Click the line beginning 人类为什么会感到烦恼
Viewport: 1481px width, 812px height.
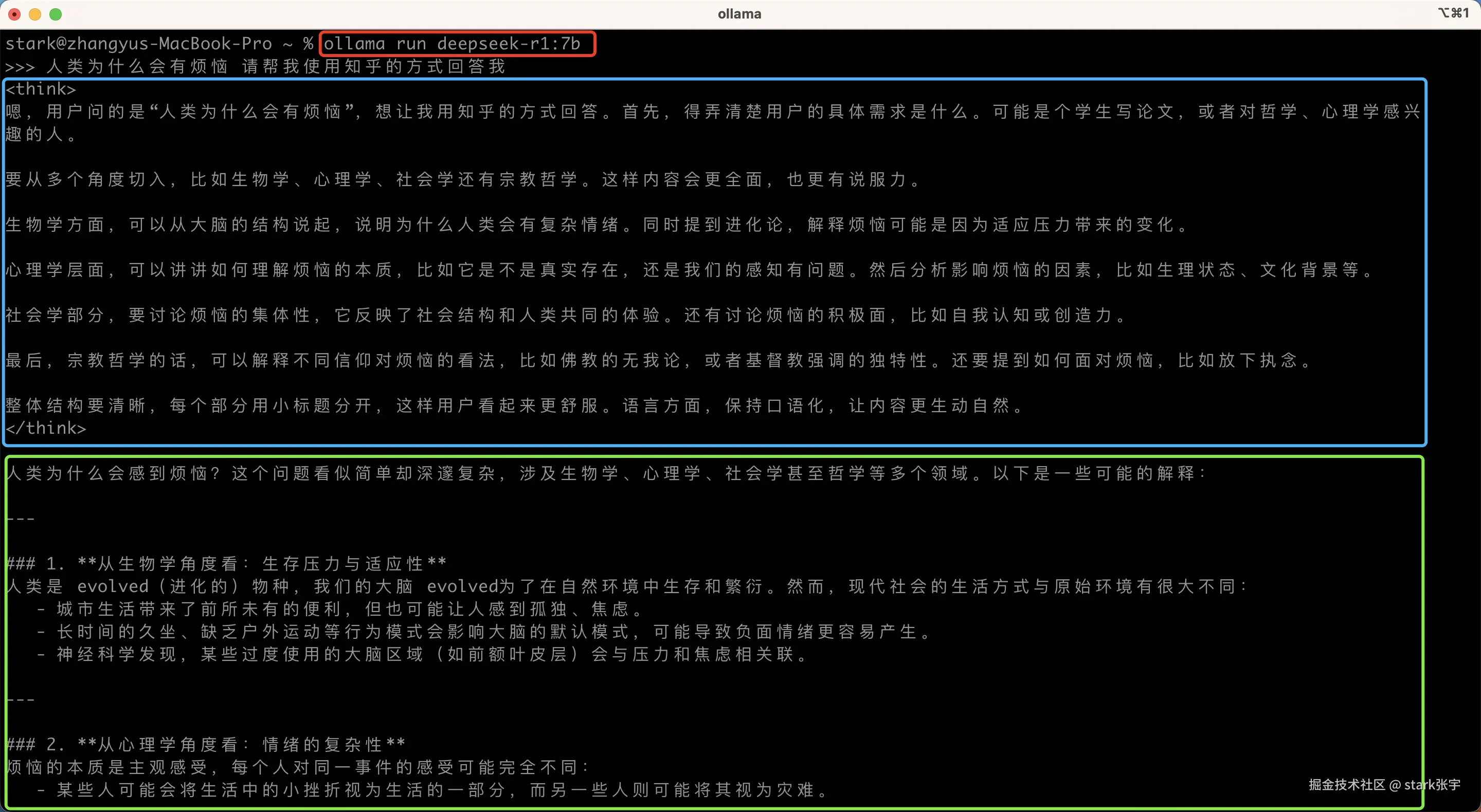pos(607,473)
